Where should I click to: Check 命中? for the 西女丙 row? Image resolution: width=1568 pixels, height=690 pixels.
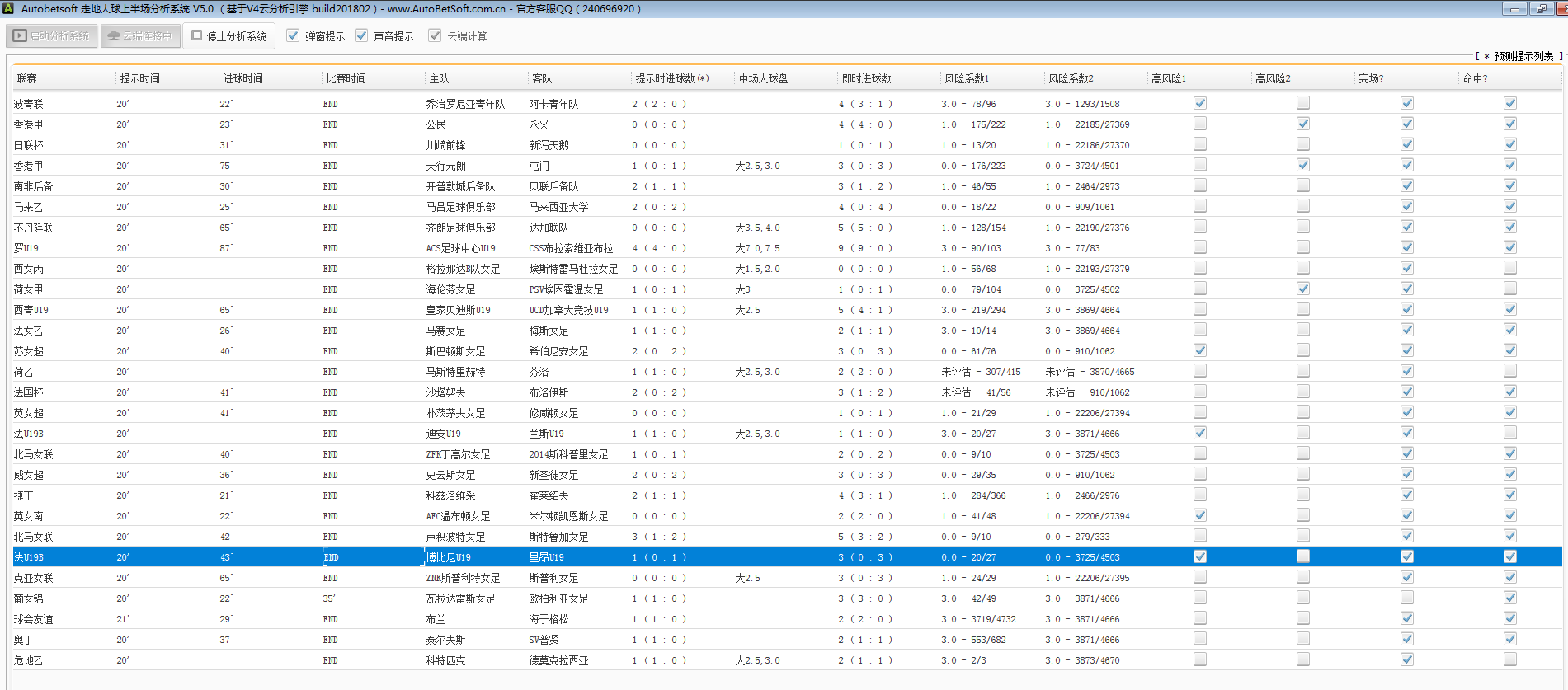tap(1509, 268)
